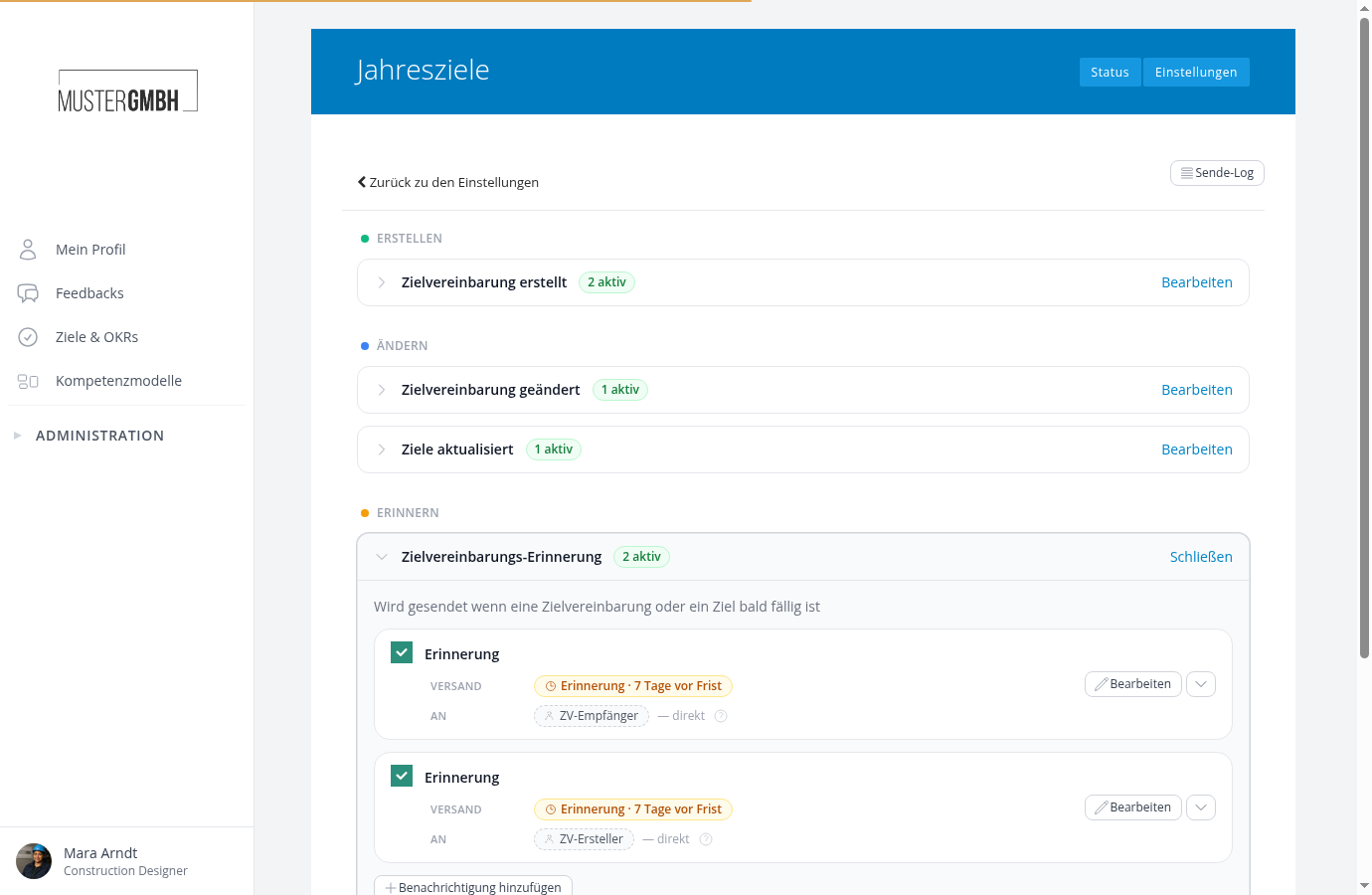
Task: Click the 2 aktiv badge on Zielvereinbarung erstellt
Action: (606, 282)
